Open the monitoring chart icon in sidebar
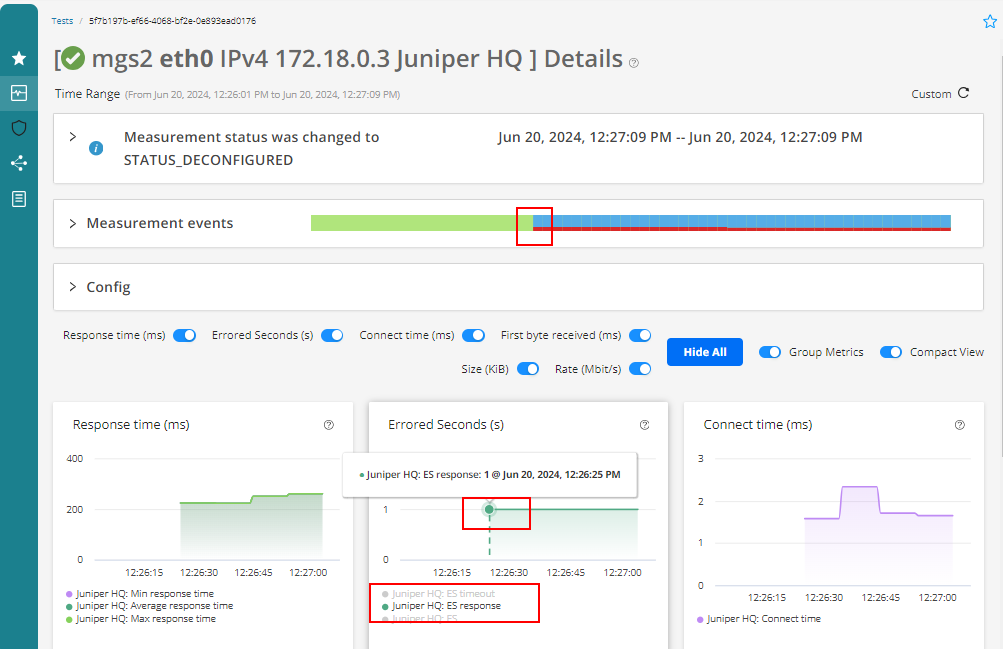The image size is (1003, 649). click(x=19, y=93)
